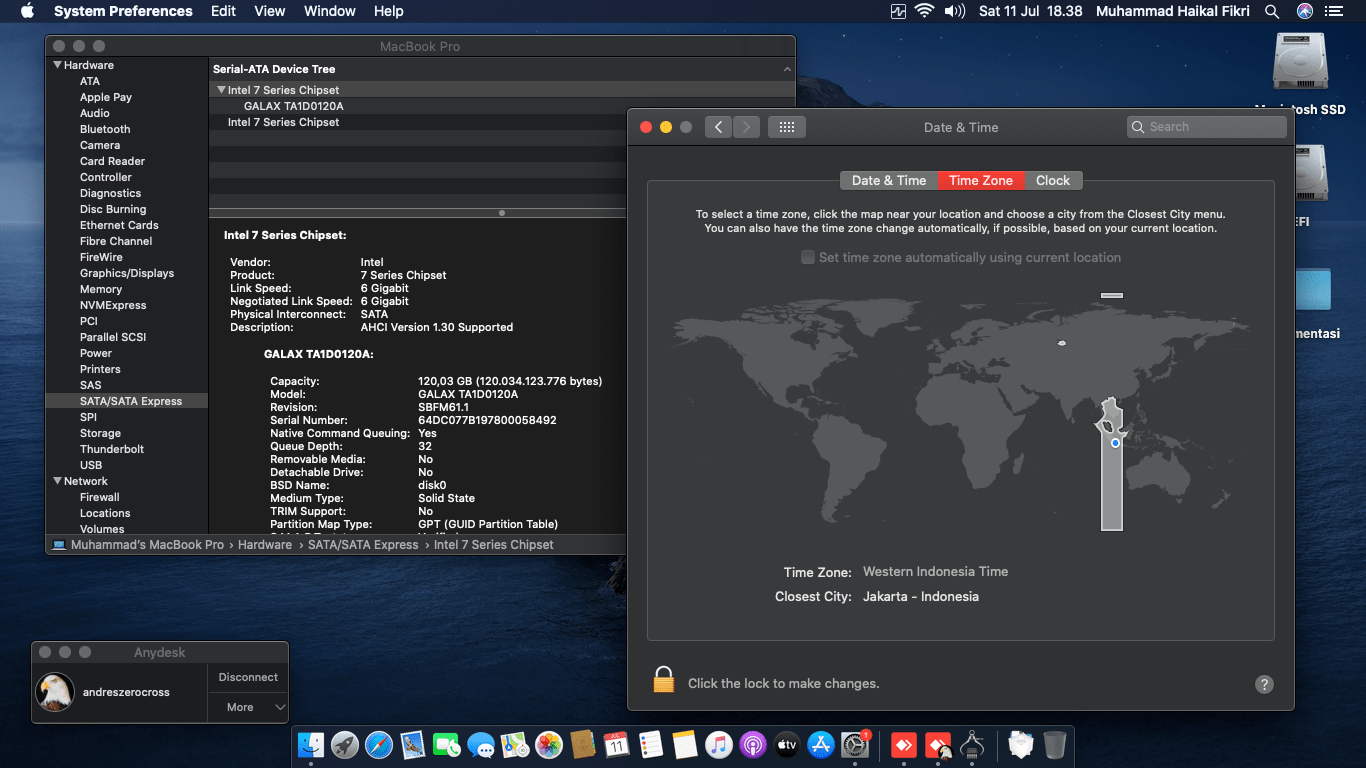This screenshot has width=1366, height=768.
Task: Open the Apple menu
Action: 27,11
